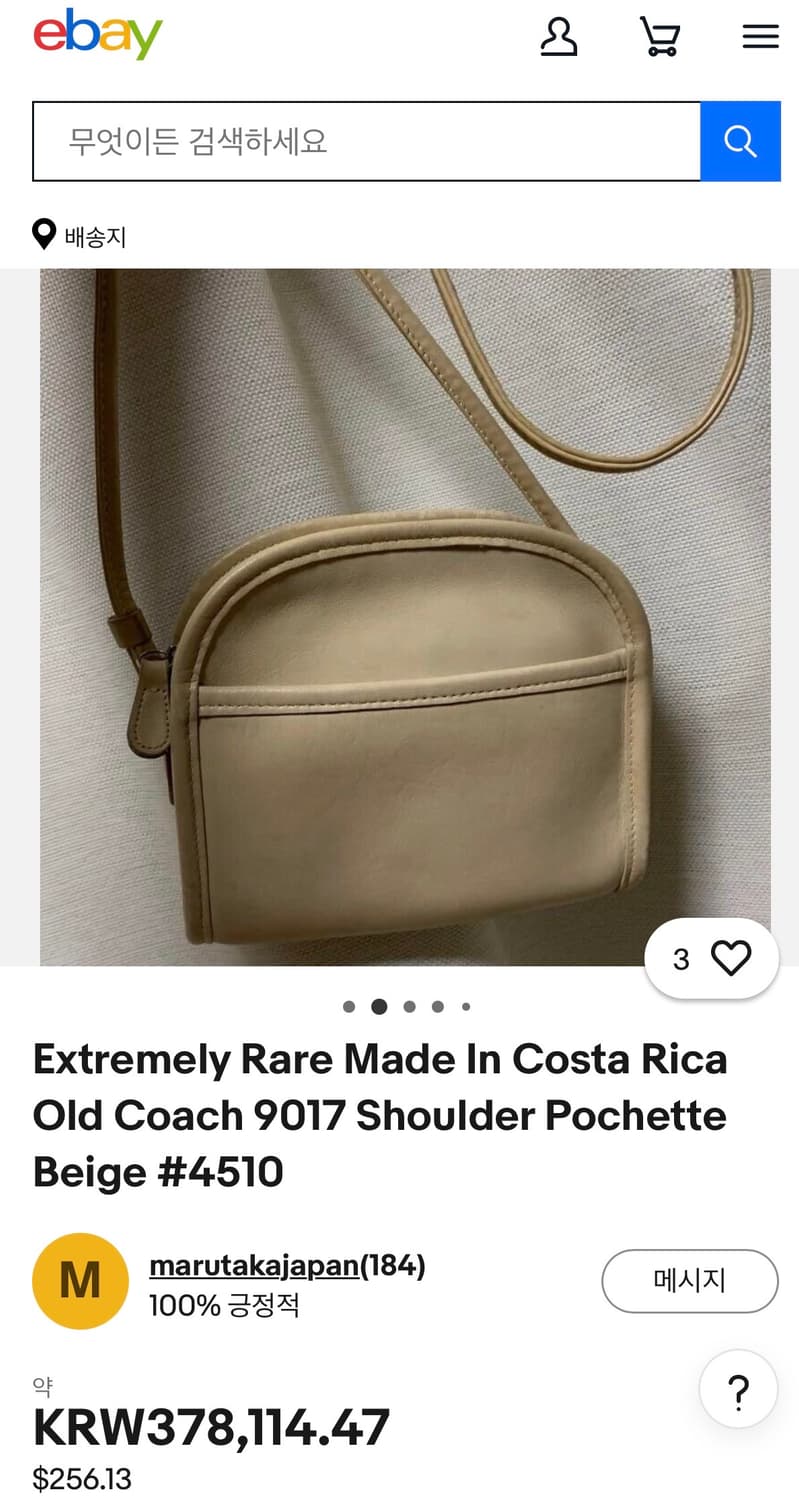Toggle the heart watchlist button

[x=712, y=959]
